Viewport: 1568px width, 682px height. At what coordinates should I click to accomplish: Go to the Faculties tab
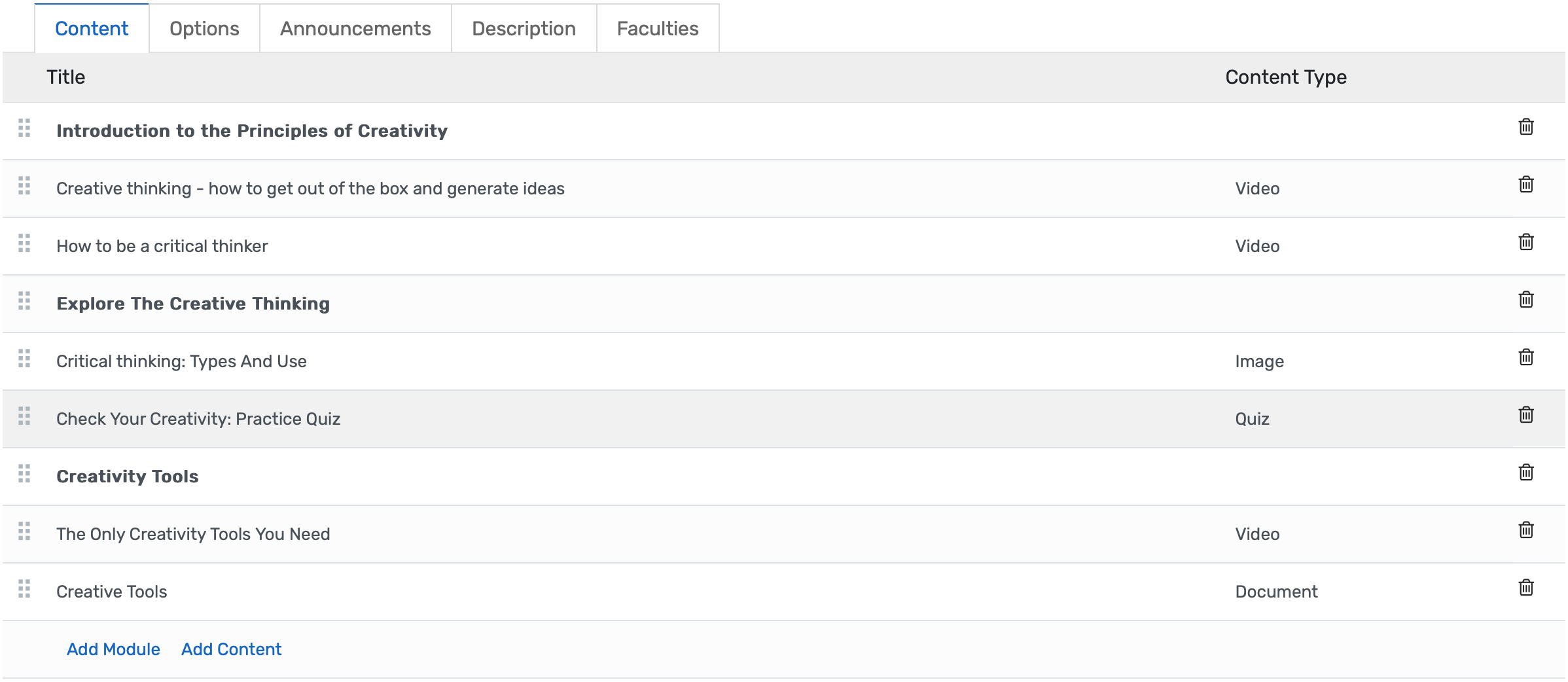656,28
